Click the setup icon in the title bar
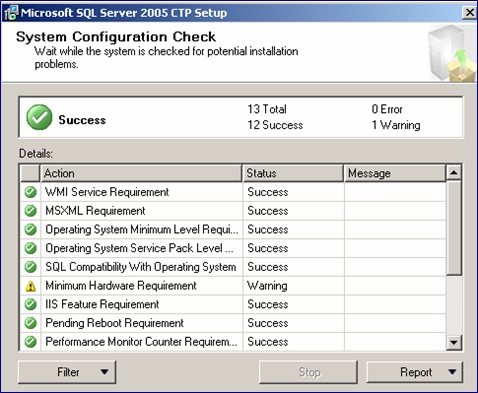 point(11,13)
